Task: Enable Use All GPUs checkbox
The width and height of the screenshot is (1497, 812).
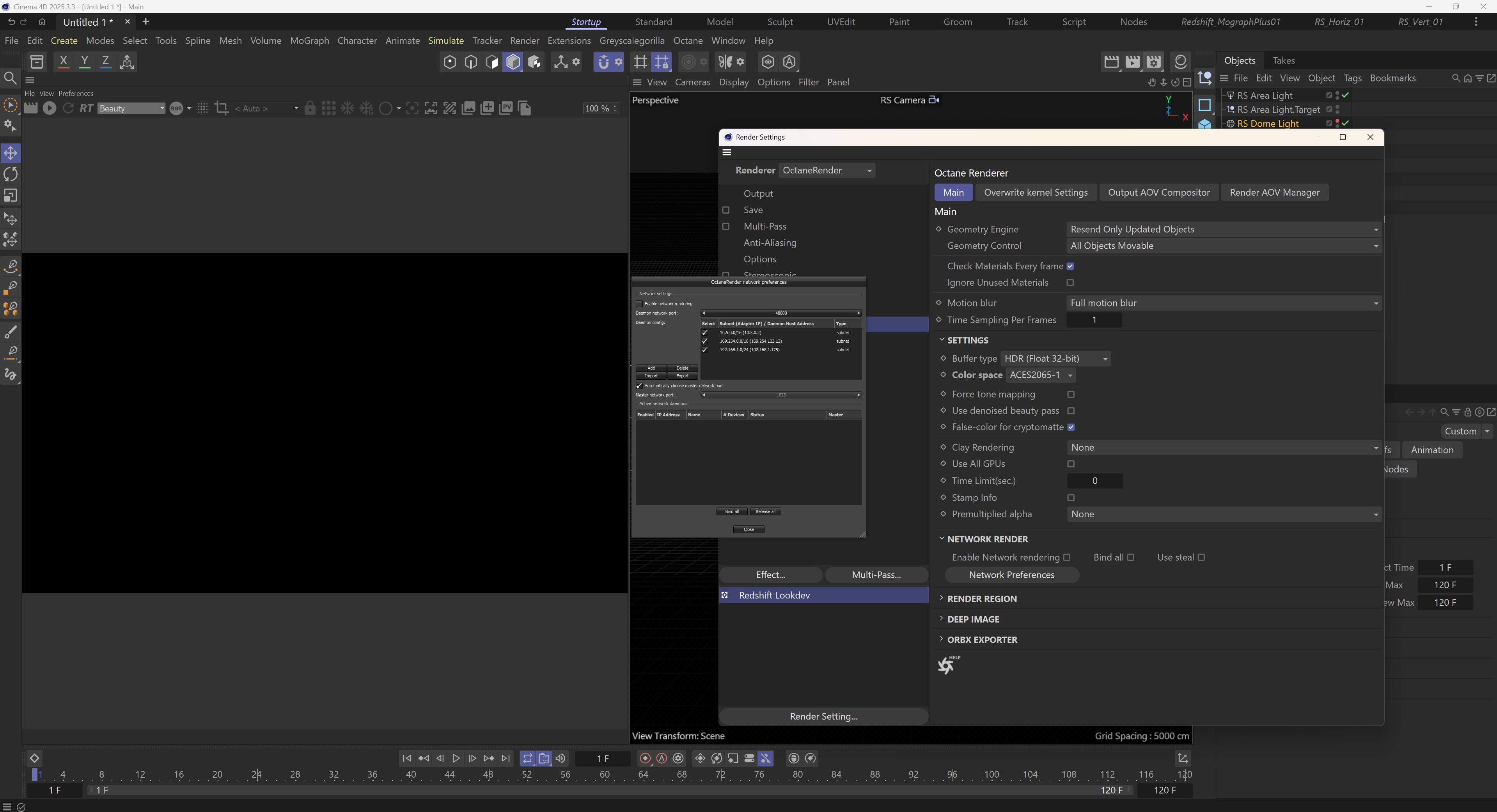Action: (x=1071, y=464)
